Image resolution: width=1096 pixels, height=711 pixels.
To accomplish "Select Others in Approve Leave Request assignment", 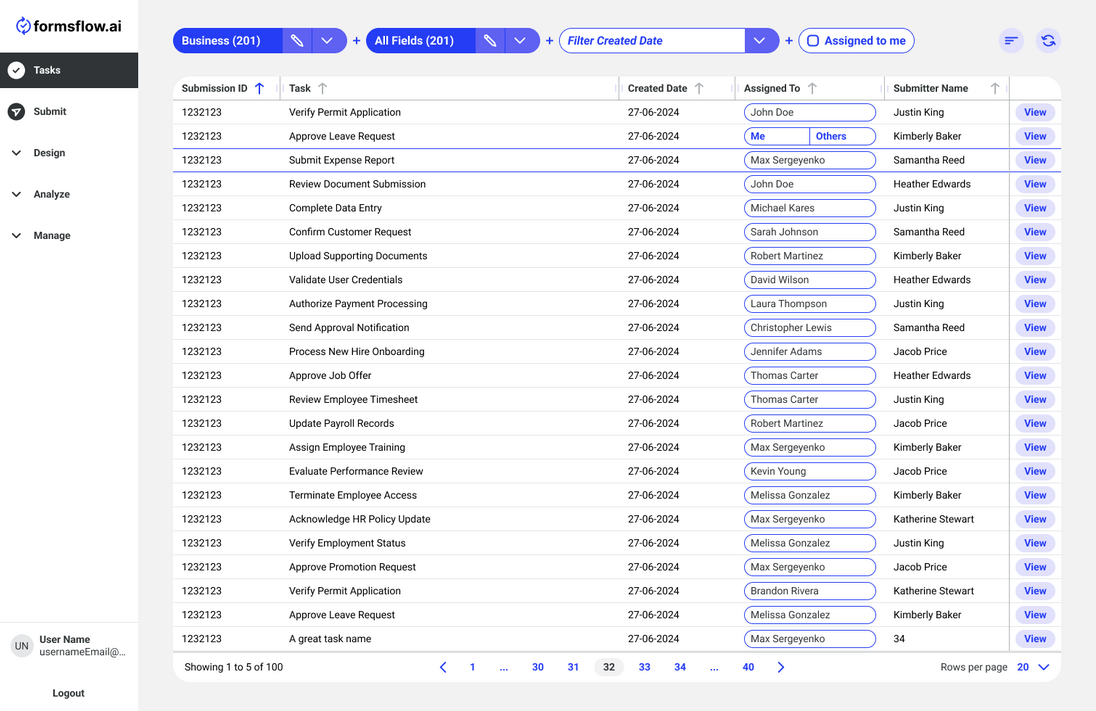I will point(842,136).
